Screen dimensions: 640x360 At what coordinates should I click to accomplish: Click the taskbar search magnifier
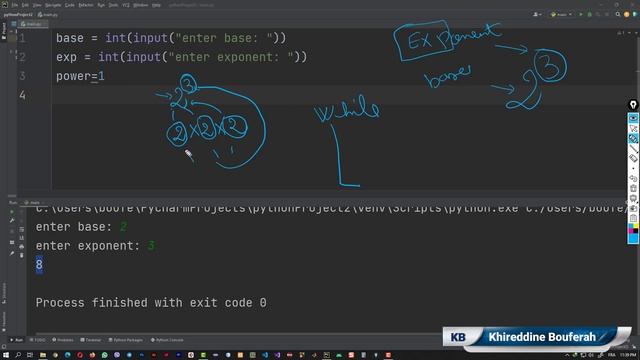(x=18, y=355)
